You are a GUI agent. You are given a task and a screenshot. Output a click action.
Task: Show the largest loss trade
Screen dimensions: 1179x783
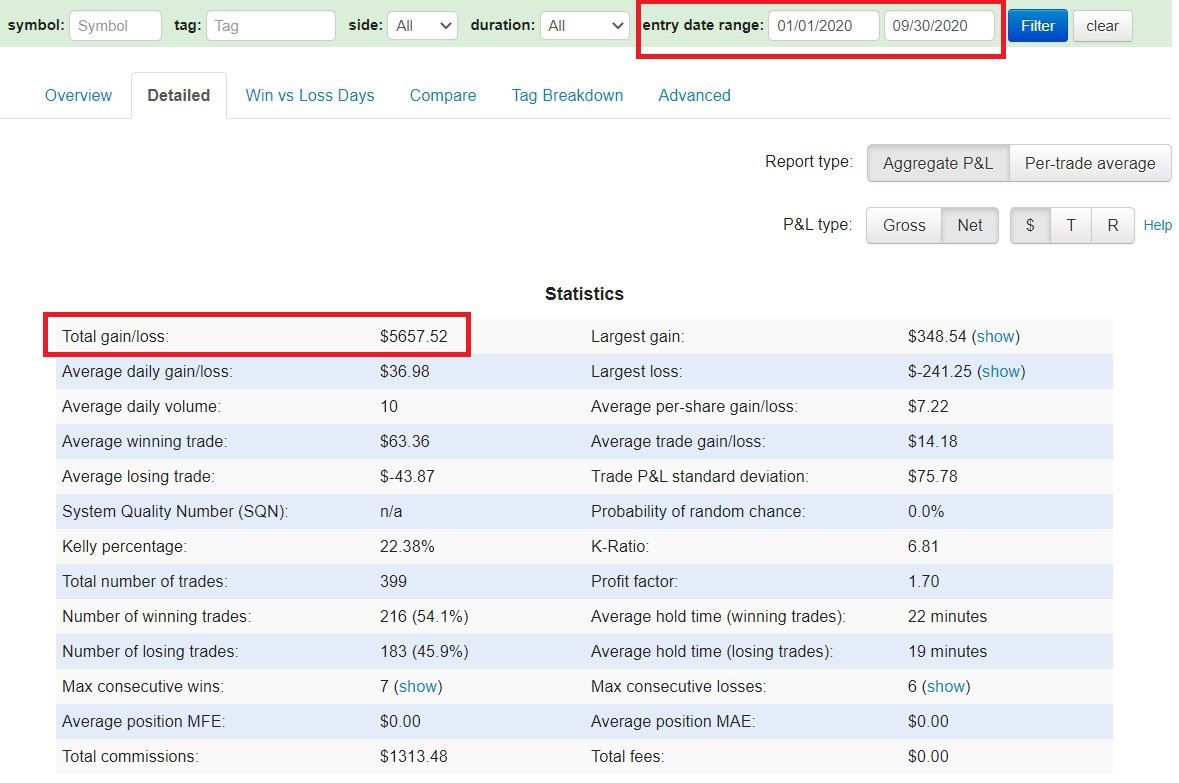point(1001,372)
